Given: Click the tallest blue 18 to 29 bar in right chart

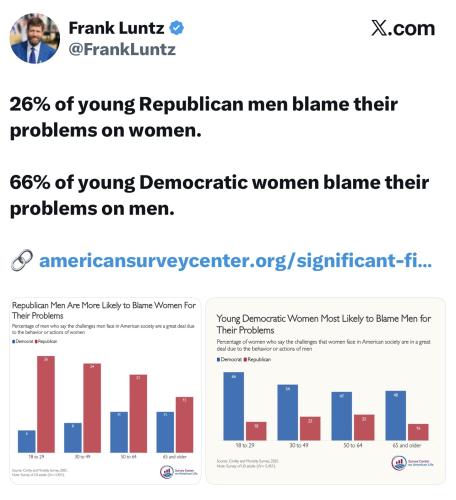Looking at the screenshot, I should tap(233, 406).
